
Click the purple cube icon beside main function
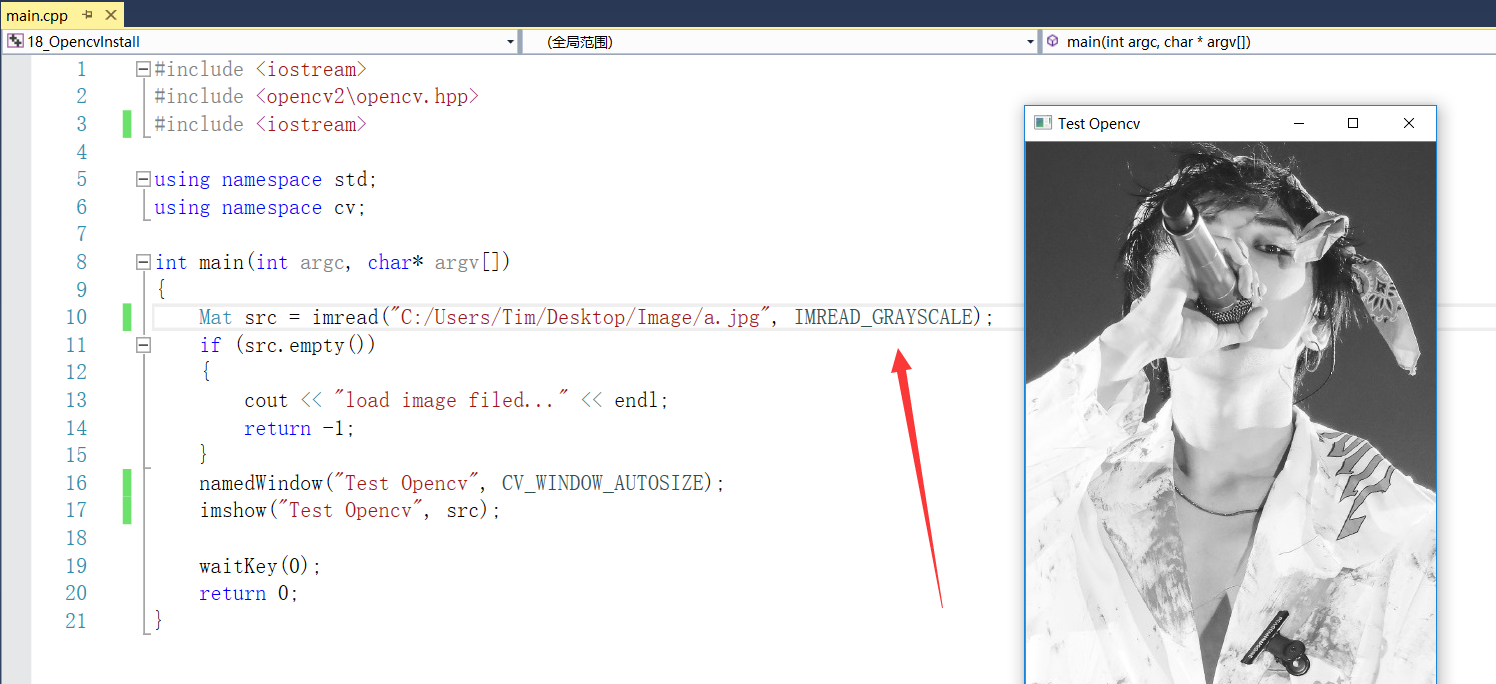click(1053, 41)
